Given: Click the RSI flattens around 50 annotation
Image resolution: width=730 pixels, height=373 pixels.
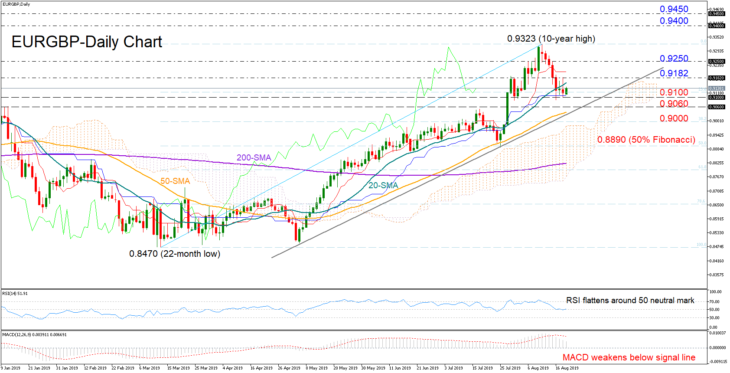Looking at the screenshot, I should coord(630,300).
